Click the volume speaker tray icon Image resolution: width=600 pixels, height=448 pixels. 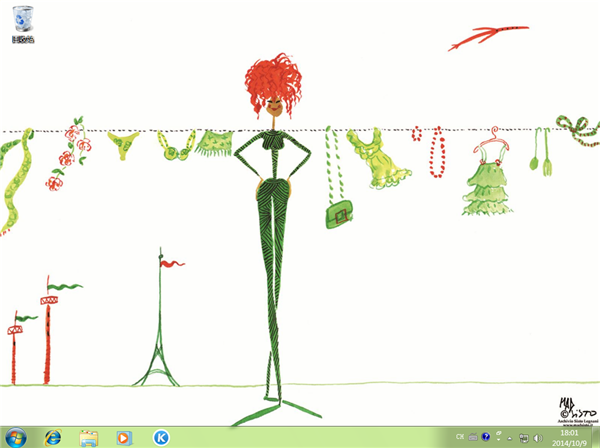point(538,437)
